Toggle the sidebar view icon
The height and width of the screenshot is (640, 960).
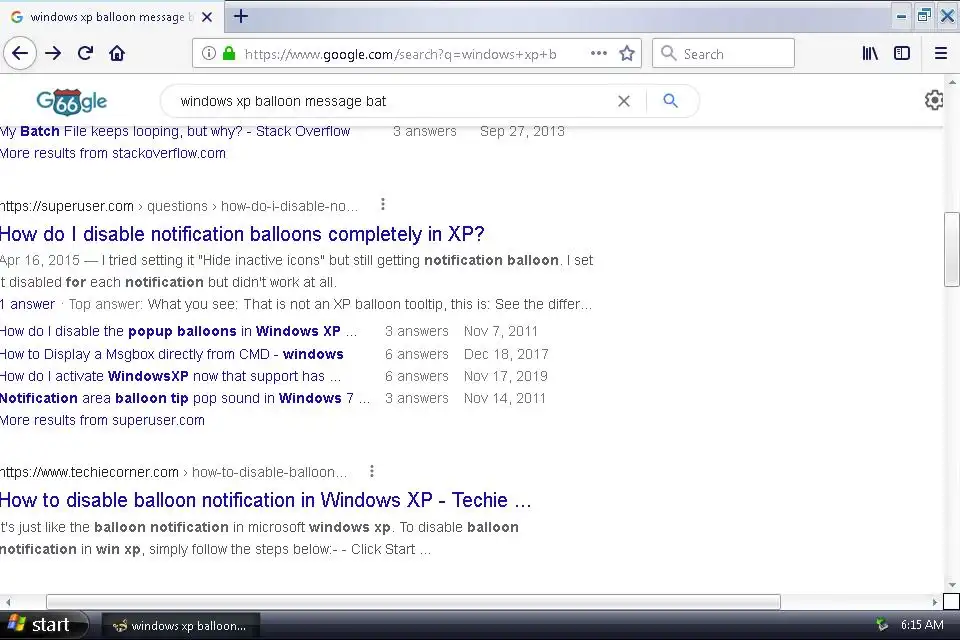(x=902, y=53)
